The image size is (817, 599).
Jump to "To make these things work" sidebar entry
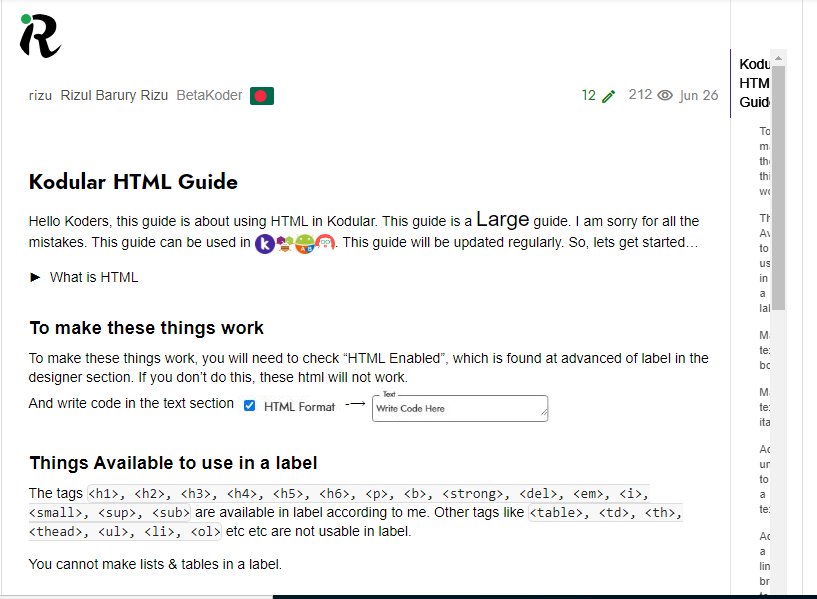click(x=764, y=161)
